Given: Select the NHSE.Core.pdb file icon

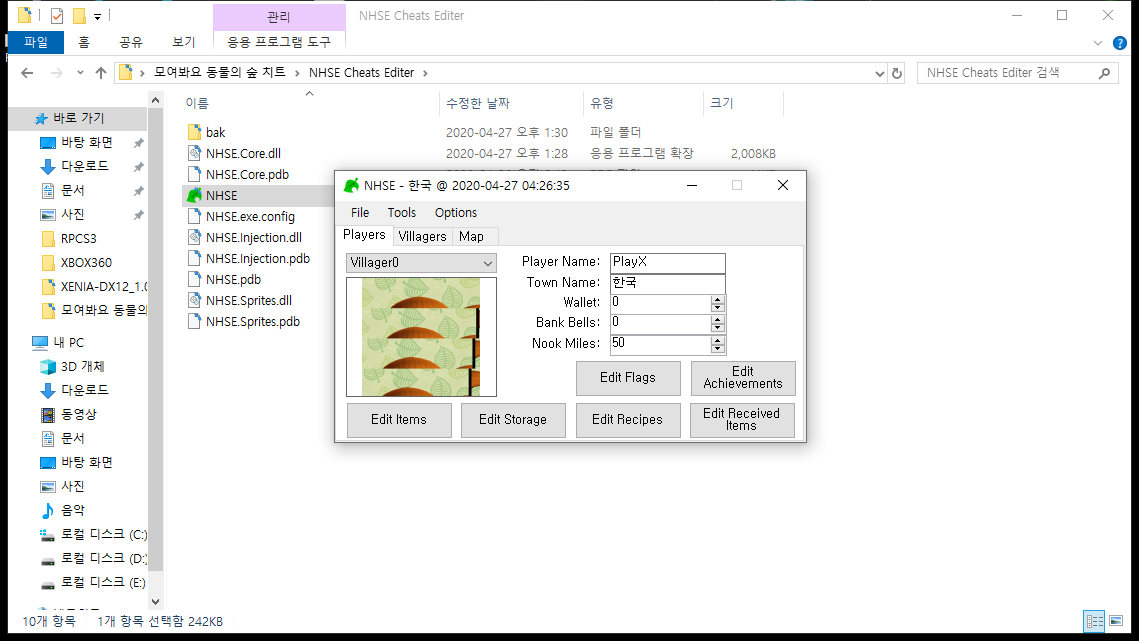Looking at the screenshot, I should tap(194, 174).
